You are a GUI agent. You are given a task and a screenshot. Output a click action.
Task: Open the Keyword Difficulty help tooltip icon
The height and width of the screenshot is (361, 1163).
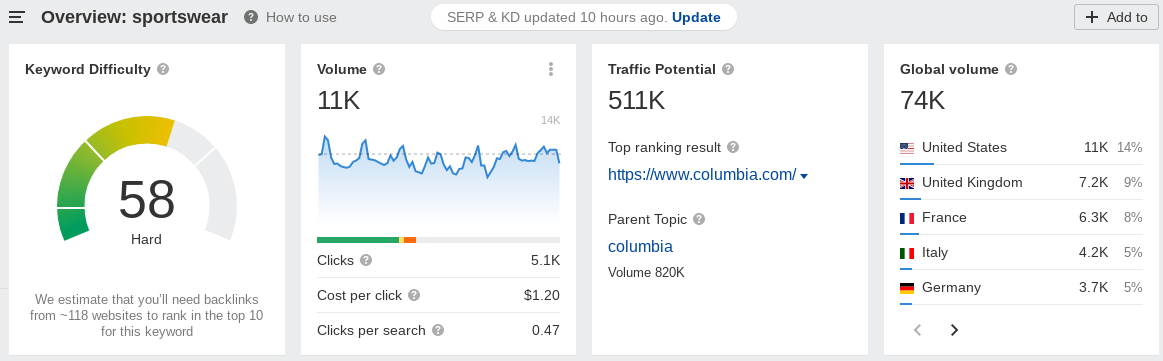pyautogui.click(x=163, y=69)
